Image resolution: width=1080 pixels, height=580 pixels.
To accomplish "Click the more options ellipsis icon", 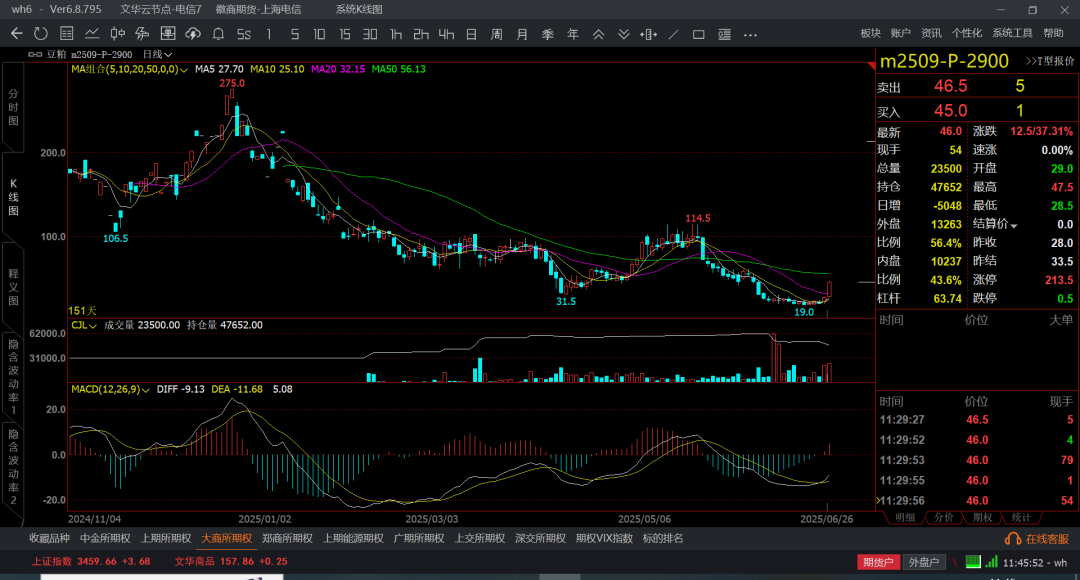I will pyautogui.click(x=750, y=34).
